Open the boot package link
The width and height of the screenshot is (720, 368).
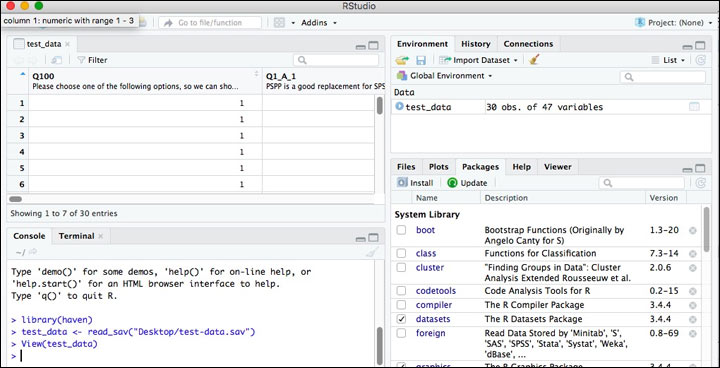pos(425,230)
